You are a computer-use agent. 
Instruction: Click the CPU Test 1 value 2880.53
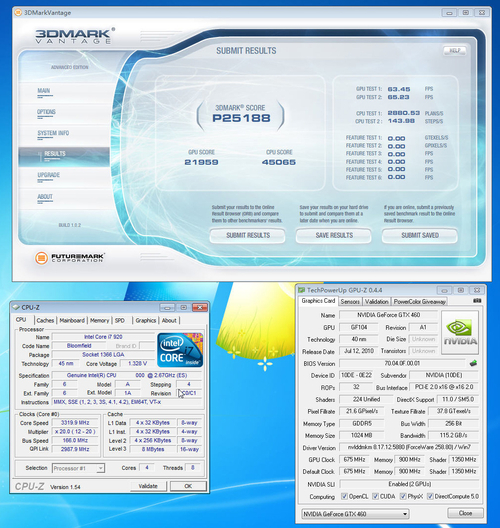[404, 113]
